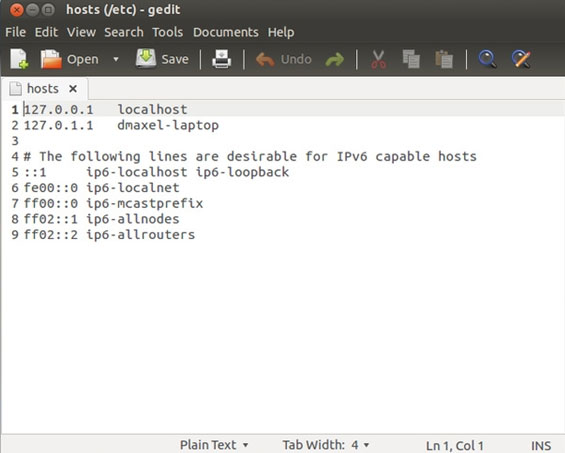The width and height of the screenshot is (565, 453).
Task: Place cursor on the ip6-allrouters line
Action: (x=109, y=235)
